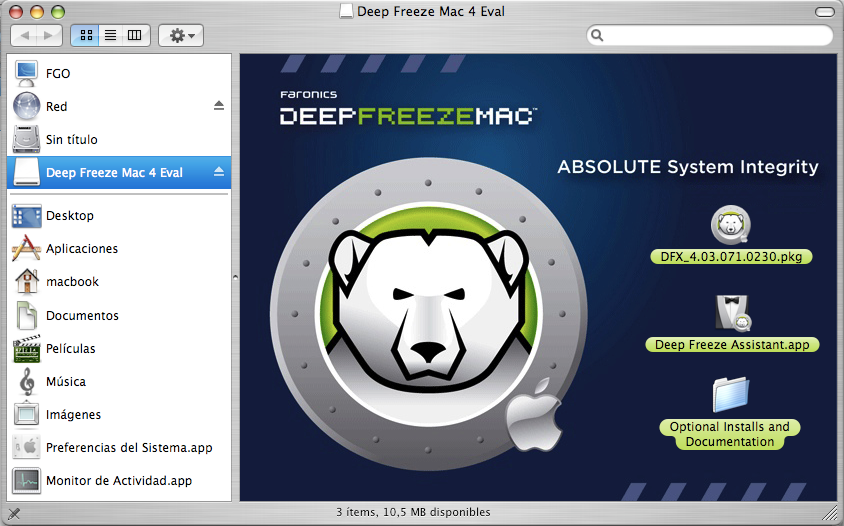
Task: Open the Sin título hard drive
Action: coord(119,139)
